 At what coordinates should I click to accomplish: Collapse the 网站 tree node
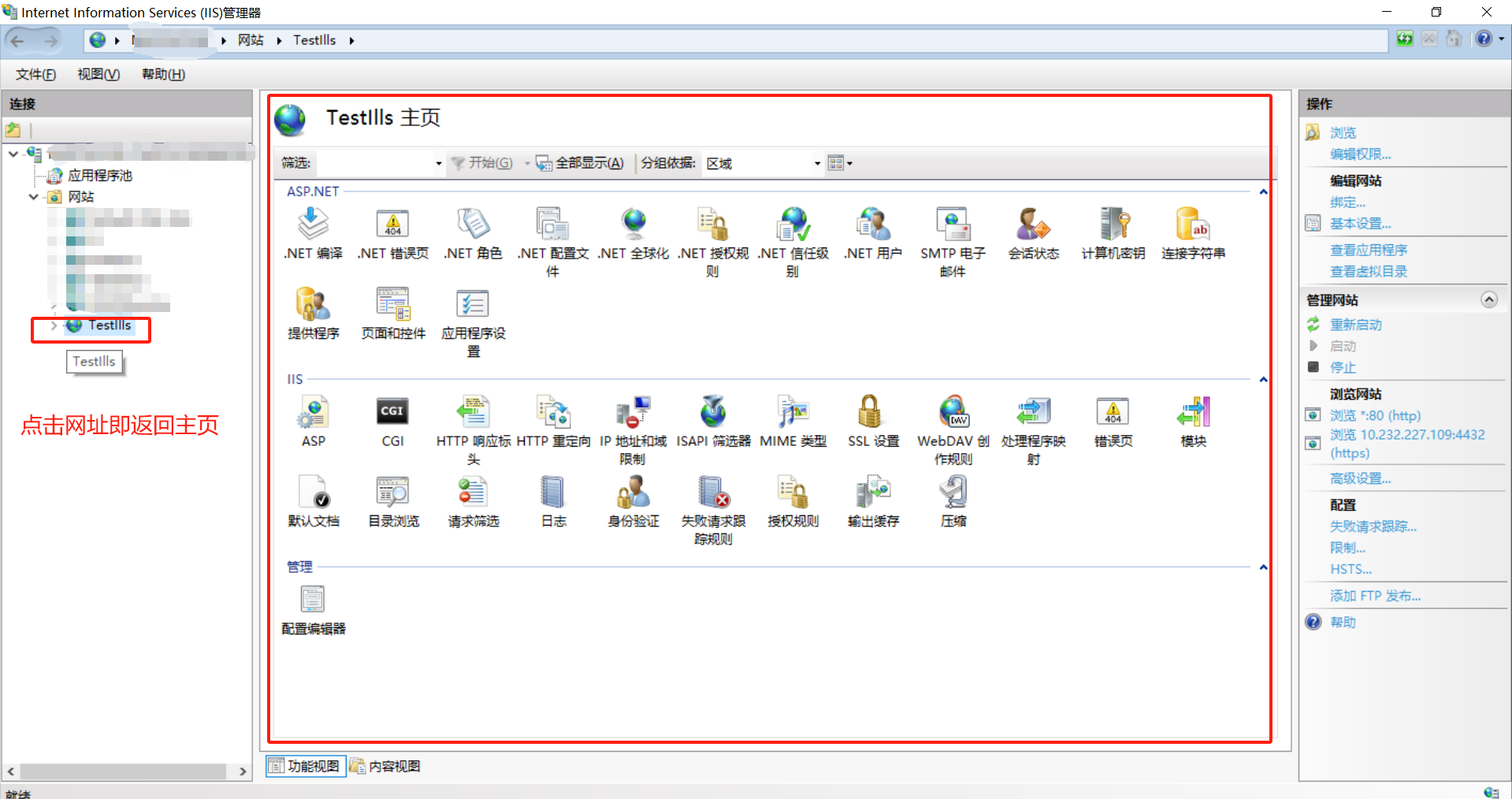coord(33,197)
